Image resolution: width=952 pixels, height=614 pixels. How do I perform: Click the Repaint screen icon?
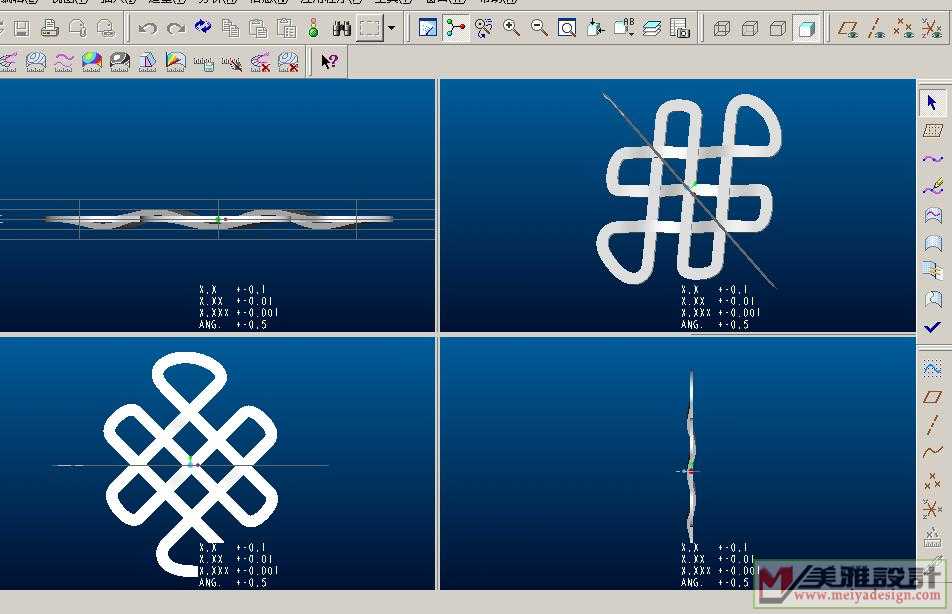point(428,28)
